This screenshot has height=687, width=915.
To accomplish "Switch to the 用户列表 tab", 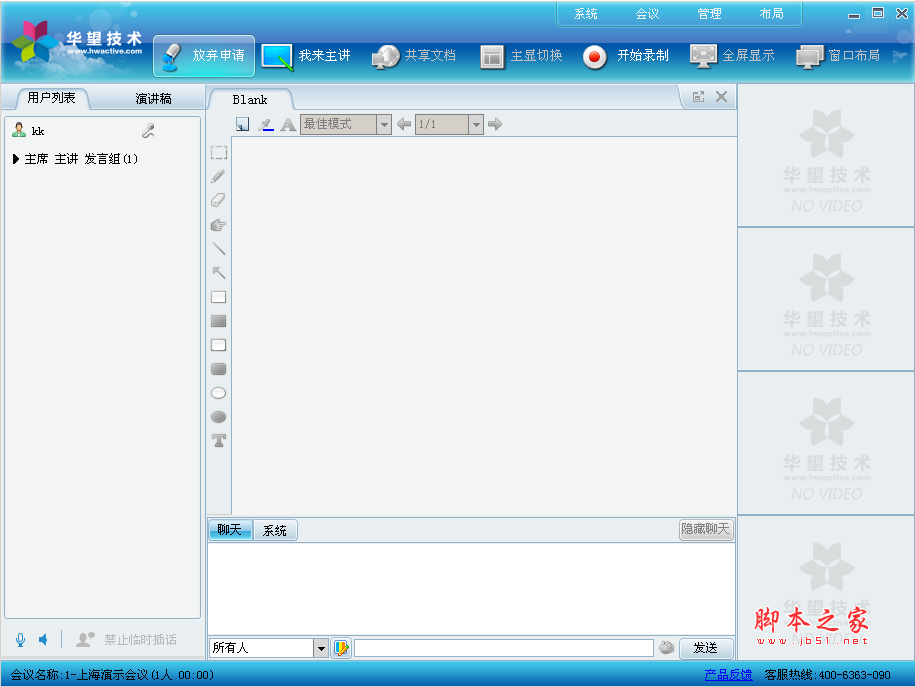I will 51,98.
